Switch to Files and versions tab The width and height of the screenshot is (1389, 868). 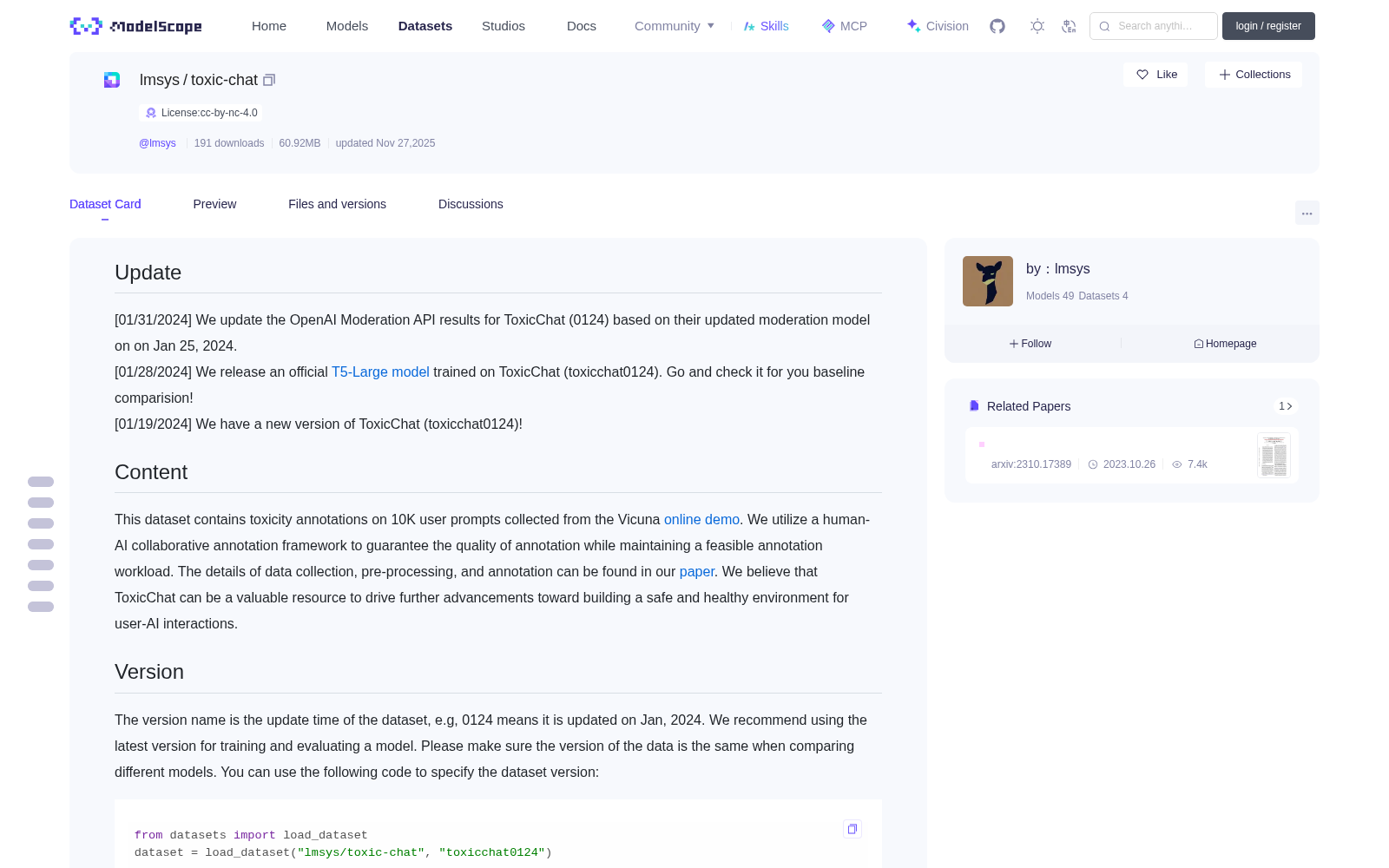tap(337, 204)
